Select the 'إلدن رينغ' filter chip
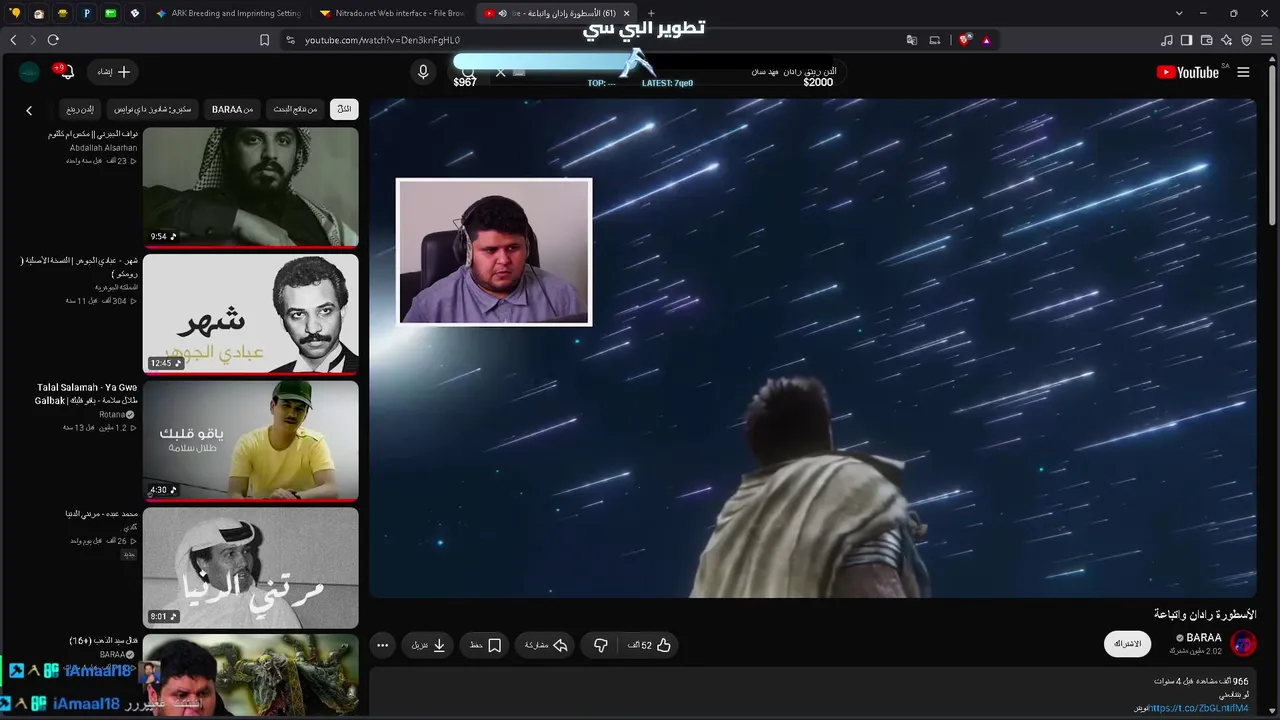The height and width of the screenshot is (720, 1280). point(79,109)
